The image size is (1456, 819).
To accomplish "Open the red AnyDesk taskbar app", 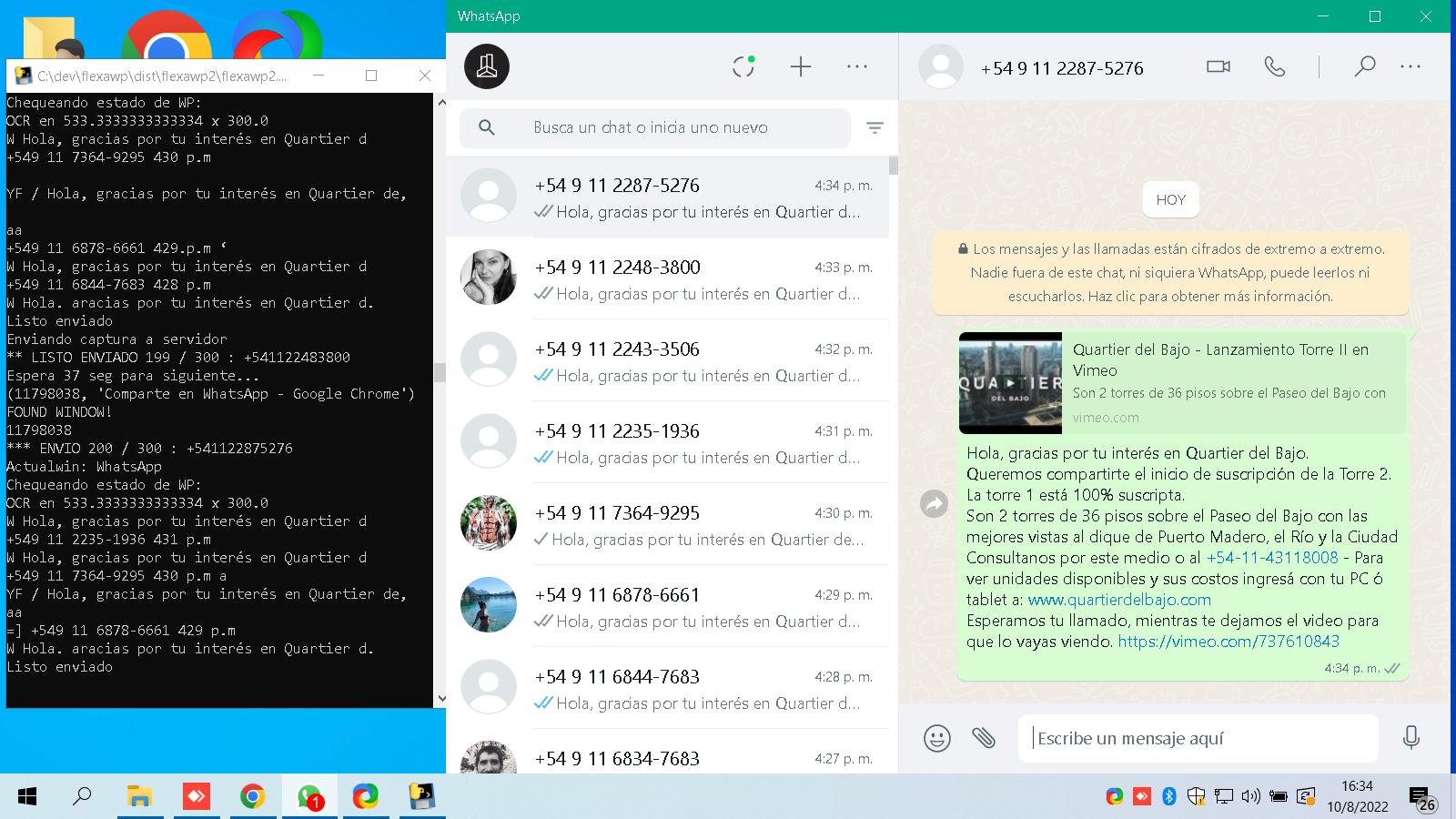I will coord(196,797).
